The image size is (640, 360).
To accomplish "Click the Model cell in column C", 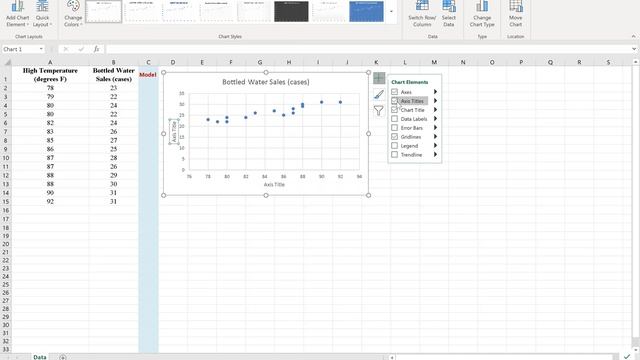I will pyautogui.click(x=148, y=75).
